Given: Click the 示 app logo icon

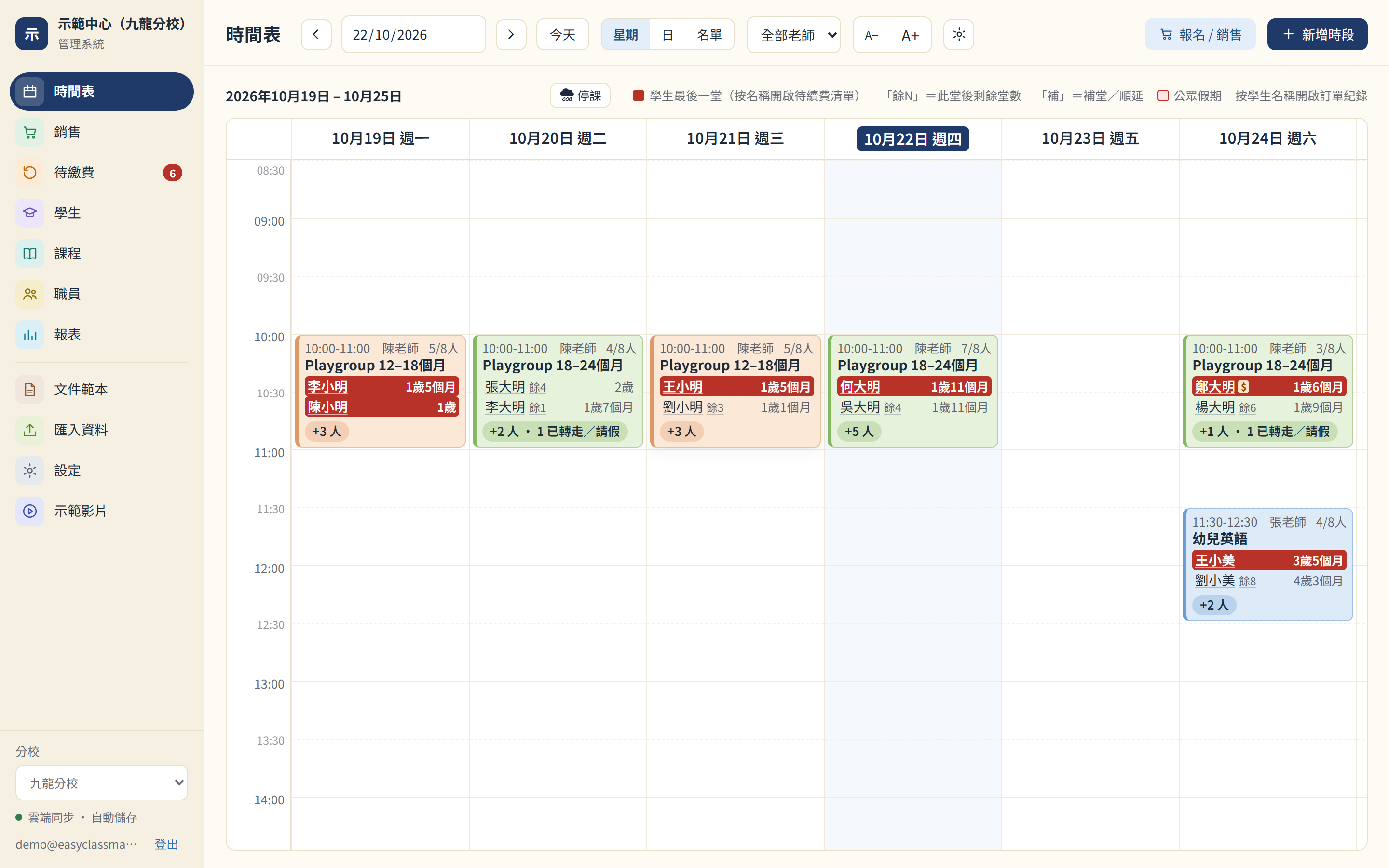Looking at the screenshot, I should click(x=31, y=34).
